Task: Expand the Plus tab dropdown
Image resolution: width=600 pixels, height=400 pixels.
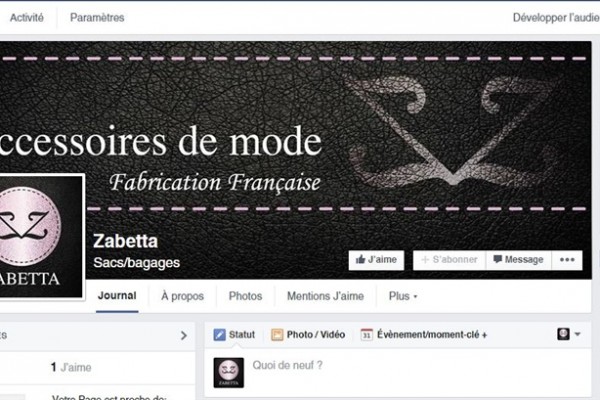Action: point(403,296)
